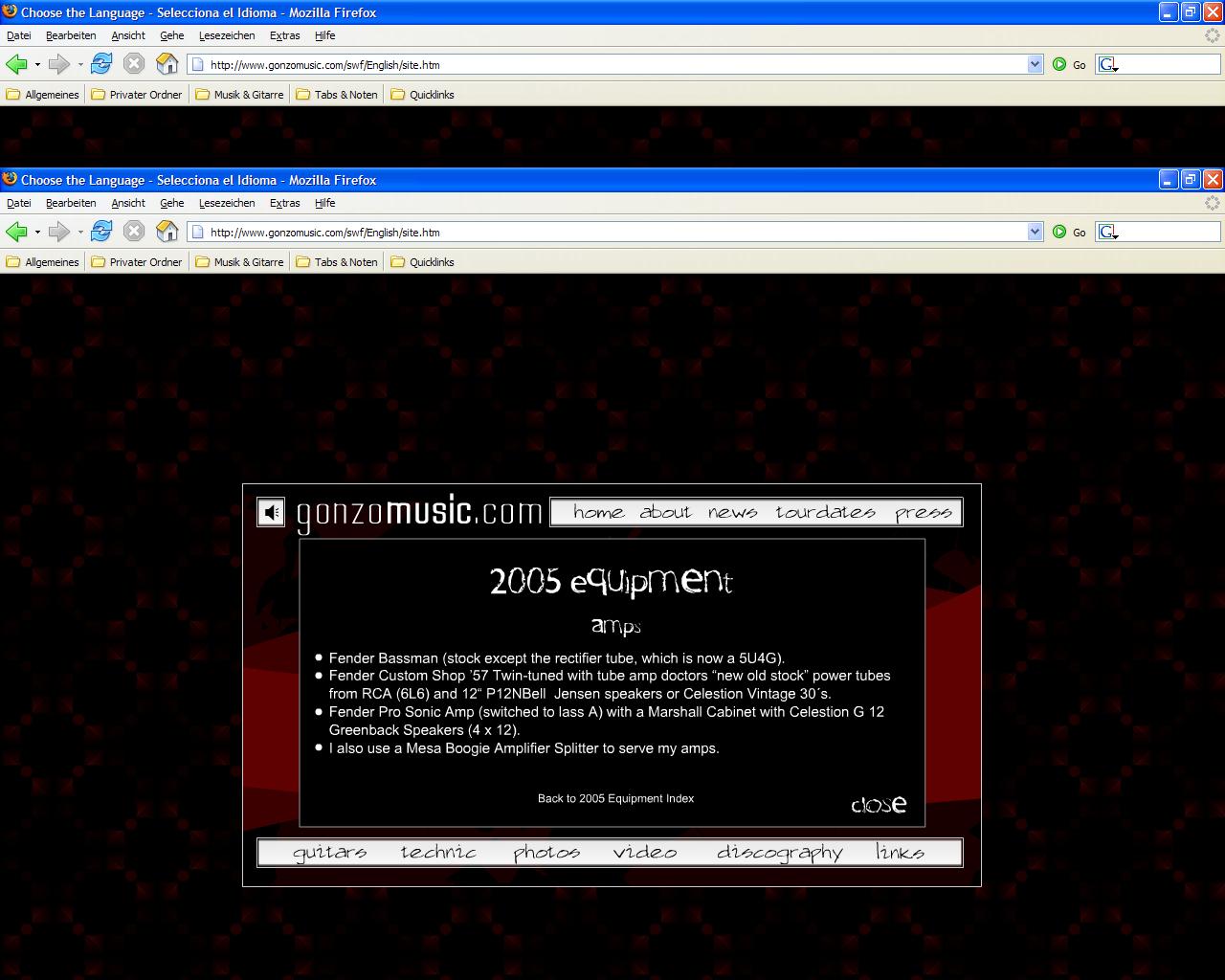1225x980 pixels.
Task: Open Allgemeines folder in background window
Action: pyautogui.click(x=42, y=95)
